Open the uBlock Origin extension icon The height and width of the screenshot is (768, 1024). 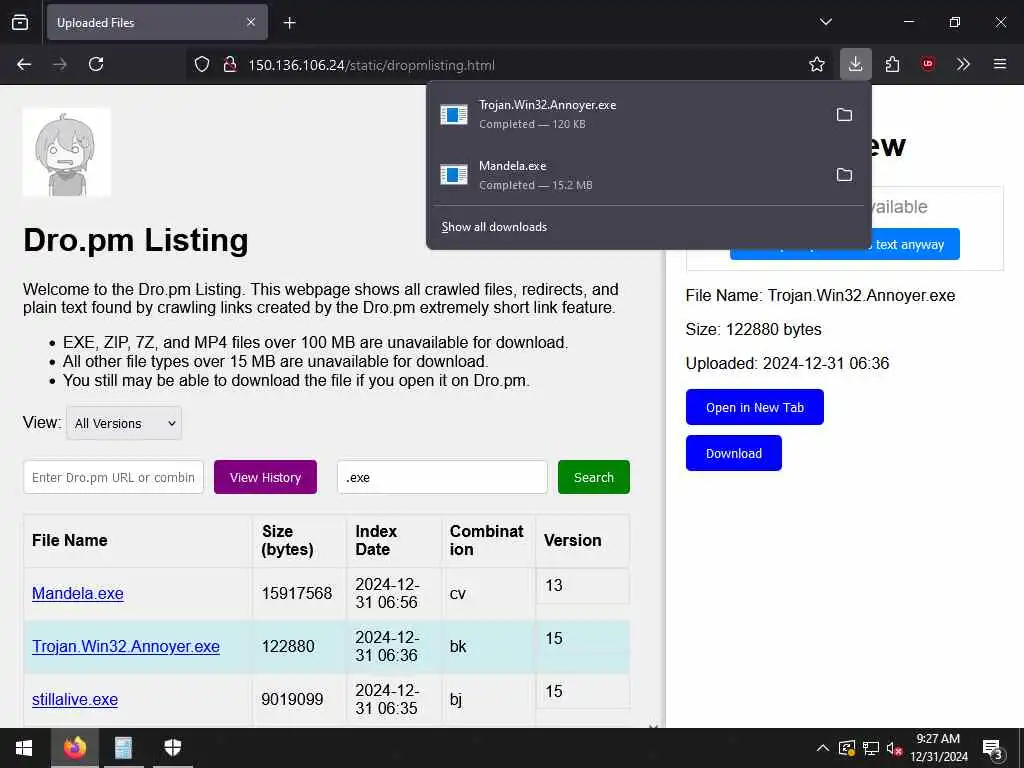(x=927, y=64)
